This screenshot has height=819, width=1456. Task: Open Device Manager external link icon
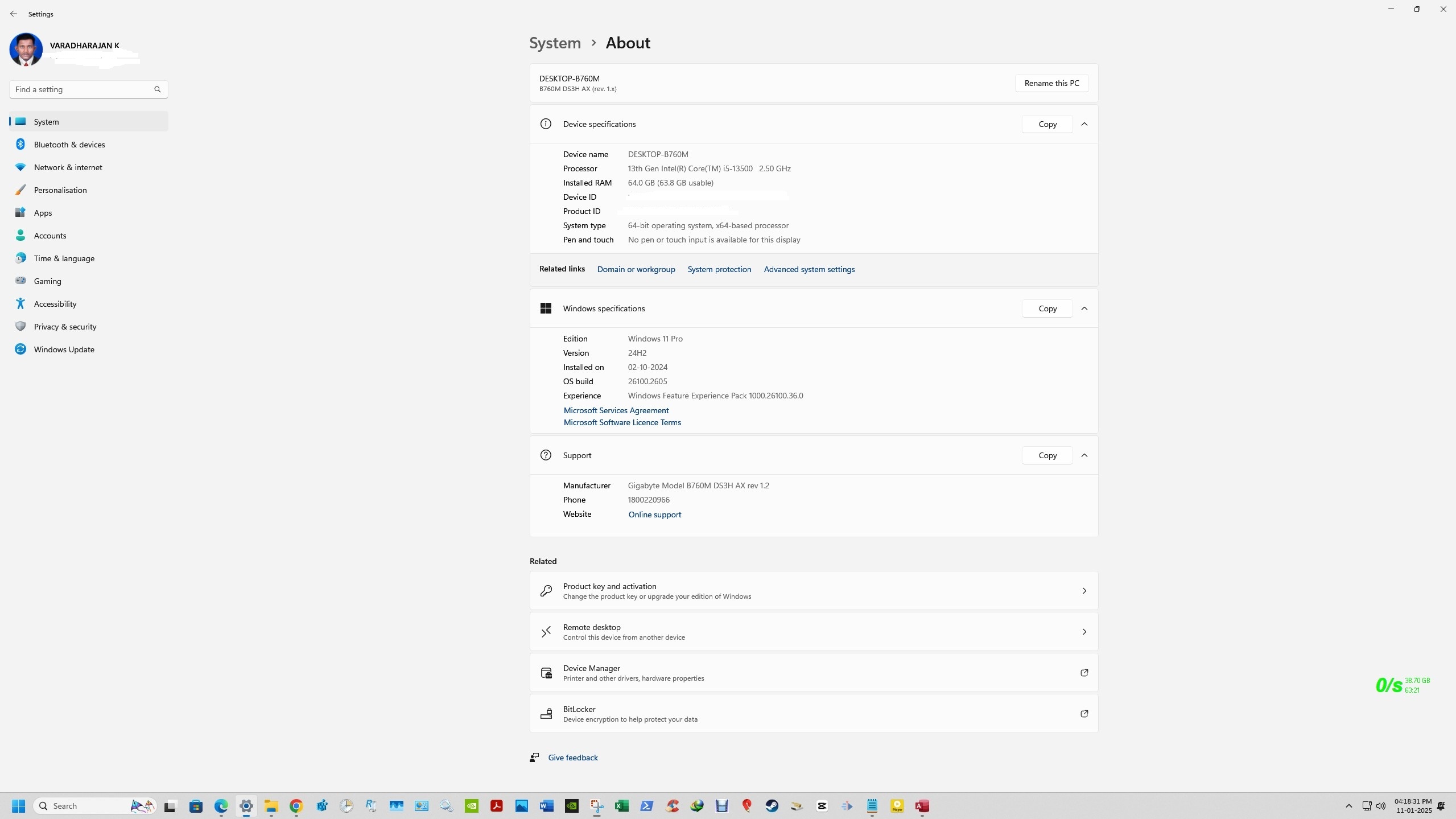[x=1084, y=673]
